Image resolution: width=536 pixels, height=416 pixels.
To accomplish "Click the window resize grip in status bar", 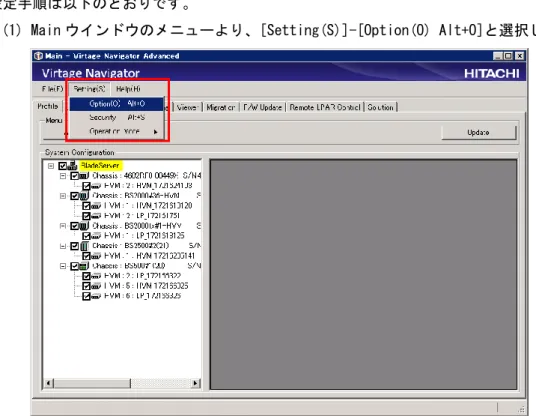I will coord(521,408).
